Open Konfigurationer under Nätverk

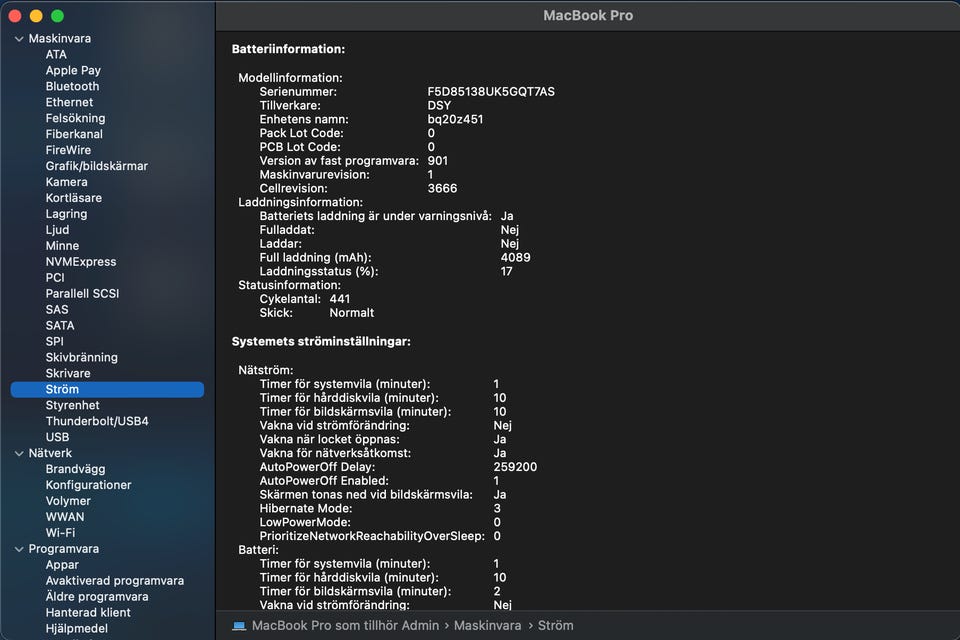(88, 485)
